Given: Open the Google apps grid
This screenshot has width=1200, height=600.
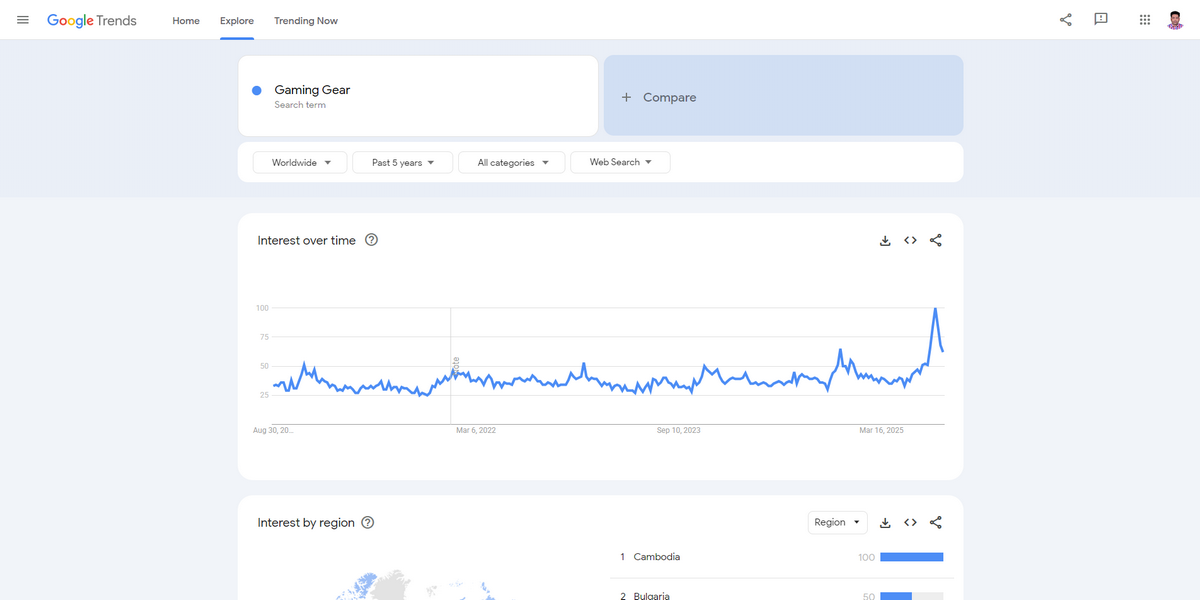Looking at the screenshot, I should coord(1145,19).
